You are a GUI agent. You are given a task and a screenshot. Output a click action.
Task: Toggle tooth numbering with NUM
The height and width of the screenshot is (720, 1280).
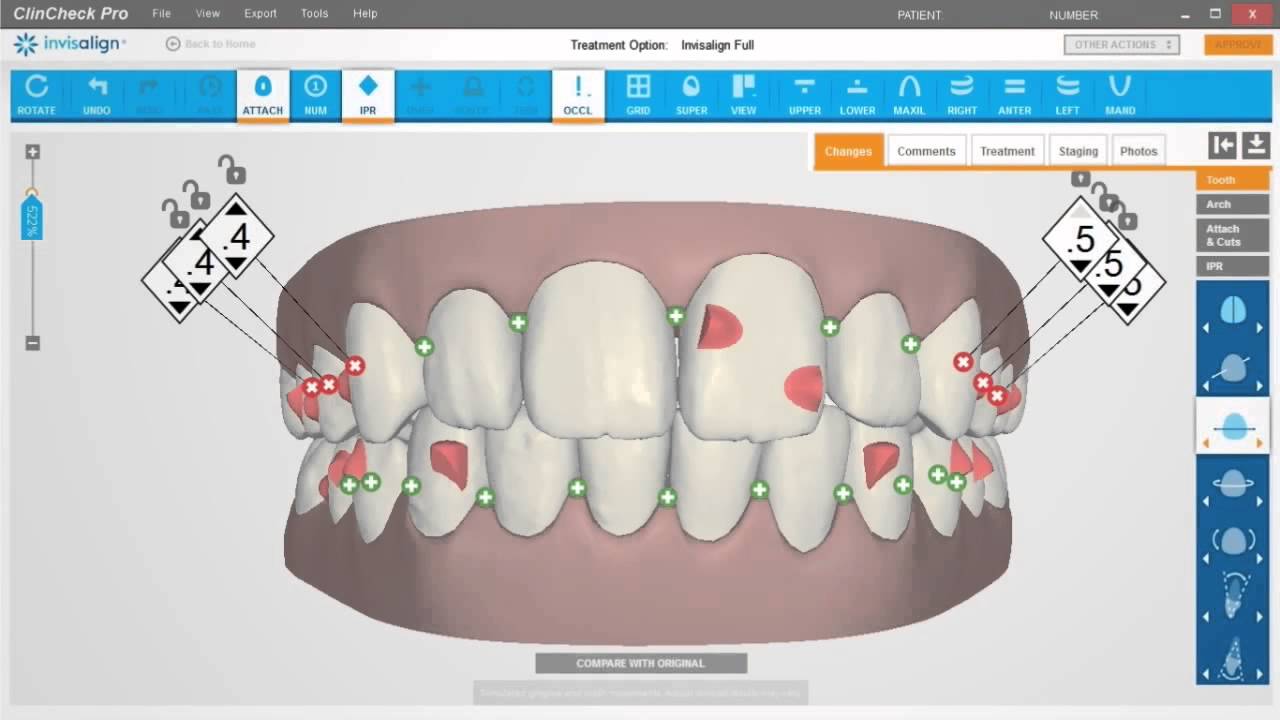pyautogui.click(x=315, y=96)
